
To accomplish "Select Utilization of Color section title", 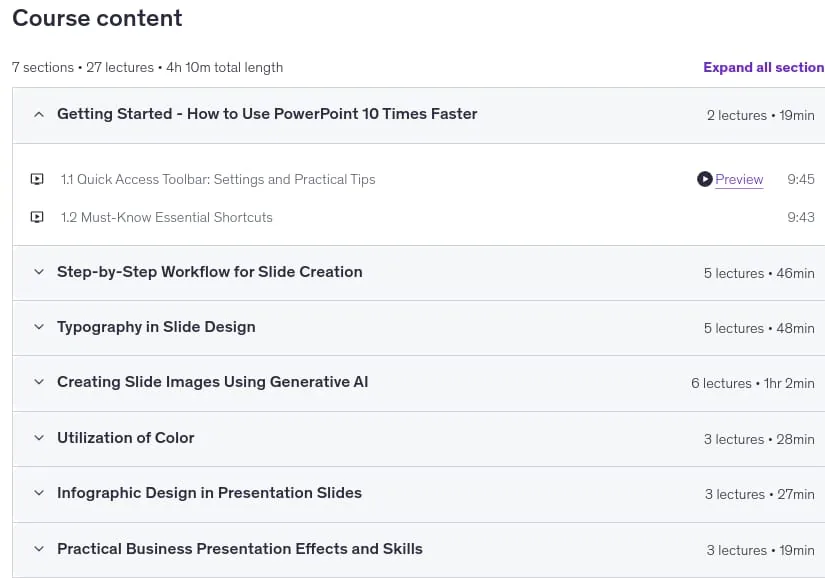I will tap(126, 438).
